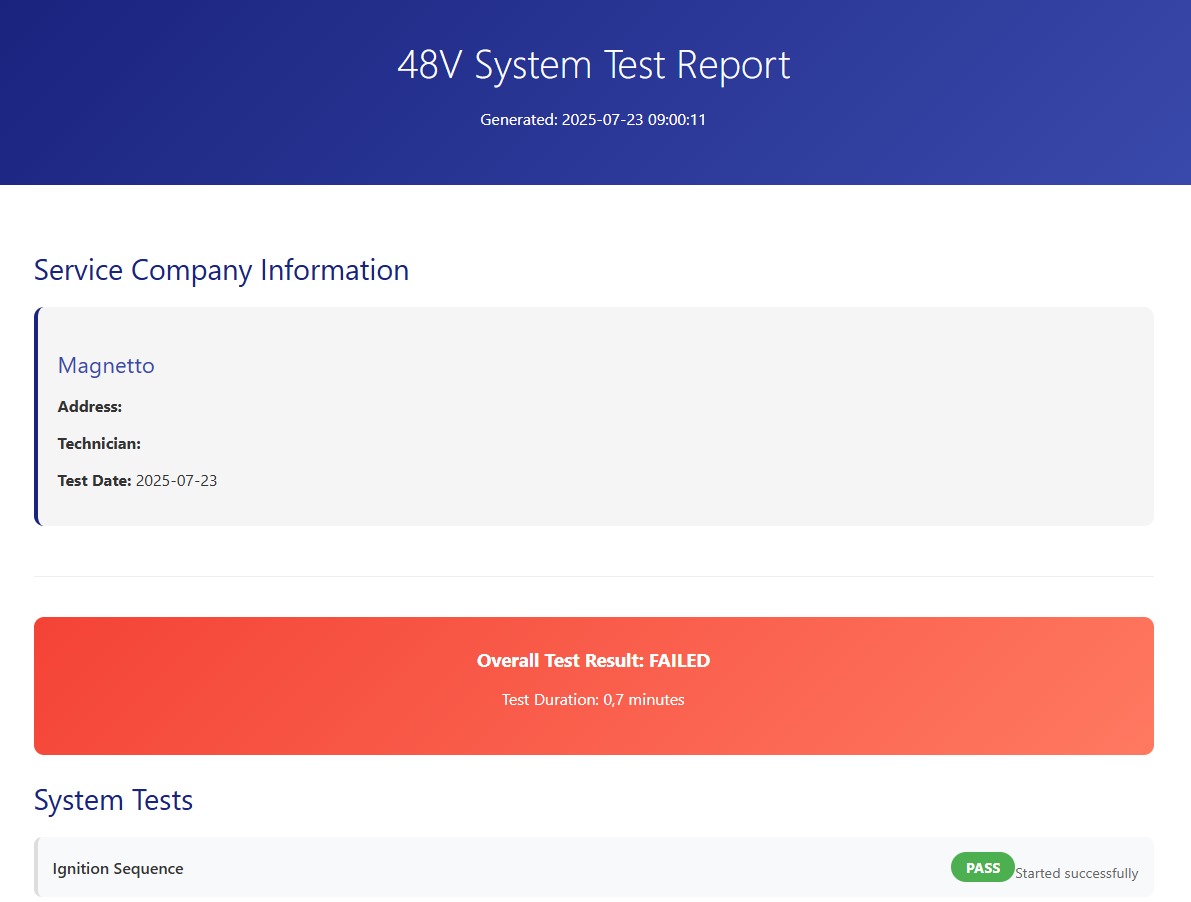The width and height of the screenshot is (1191, 902).
Task: Click the dark blue left border of company card
Action: (x=36, y=416)
